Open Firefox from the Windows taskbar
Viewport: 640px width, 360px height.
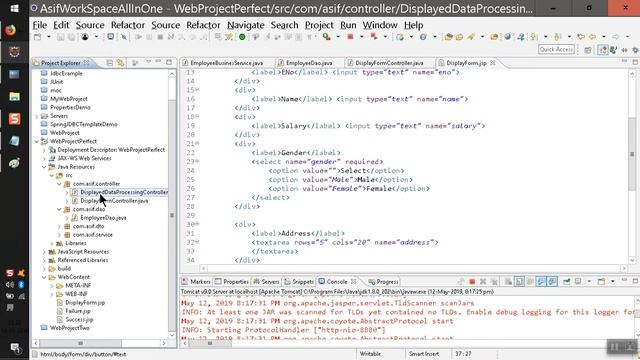[11, 30]
